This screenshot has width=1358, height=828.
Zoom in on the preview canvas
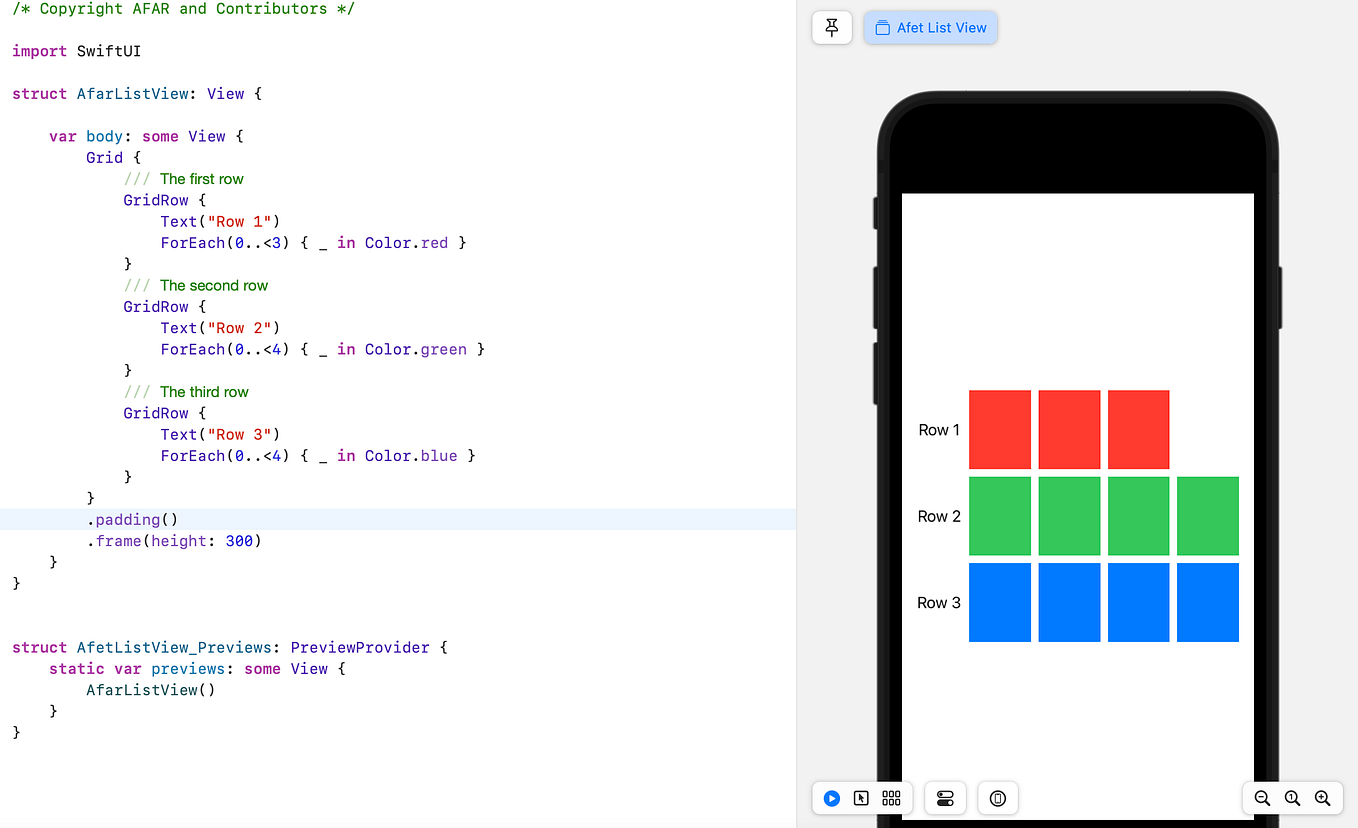coord(1322,798)
